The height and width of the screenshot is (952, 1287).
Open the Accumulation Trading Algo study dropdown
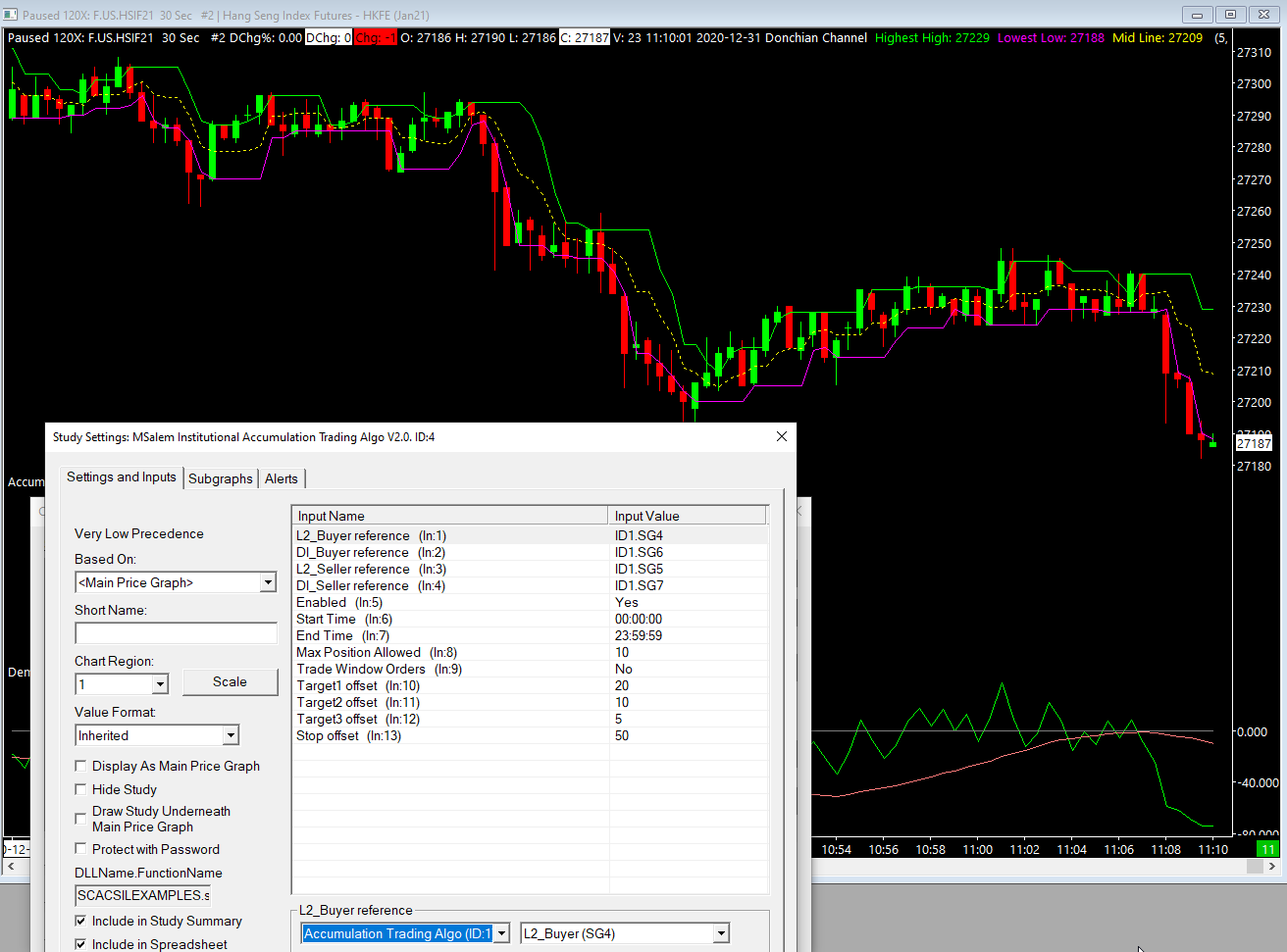(501, 933)
